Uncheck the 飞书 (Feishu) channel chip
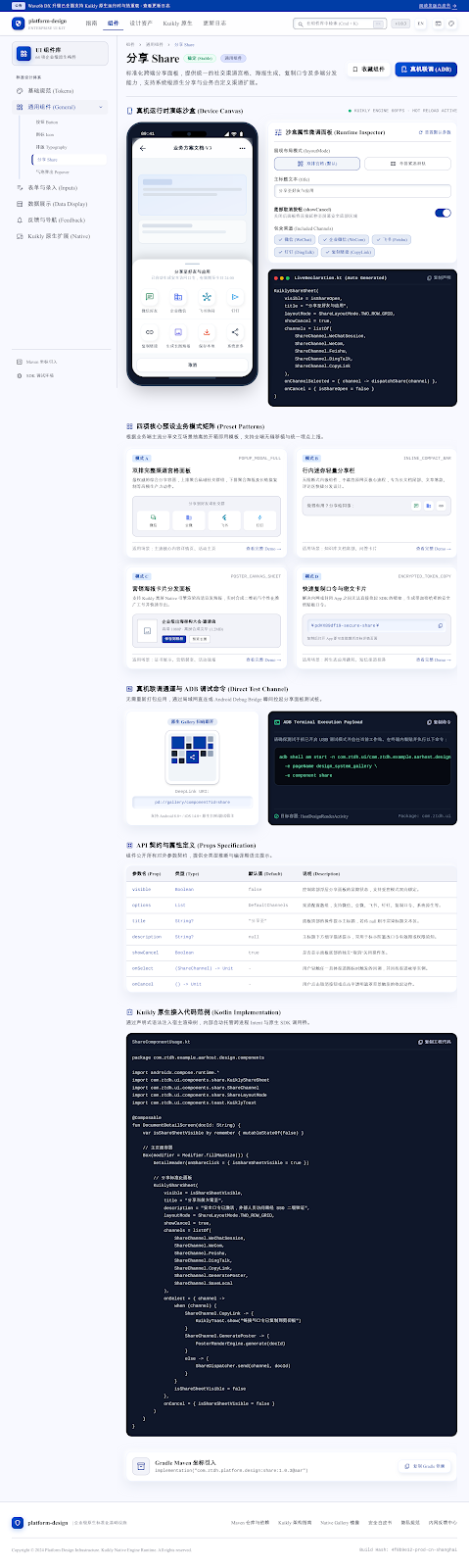Image resolution: width=469 pixels, height=1568 pixels. click(x=392, y=239)
